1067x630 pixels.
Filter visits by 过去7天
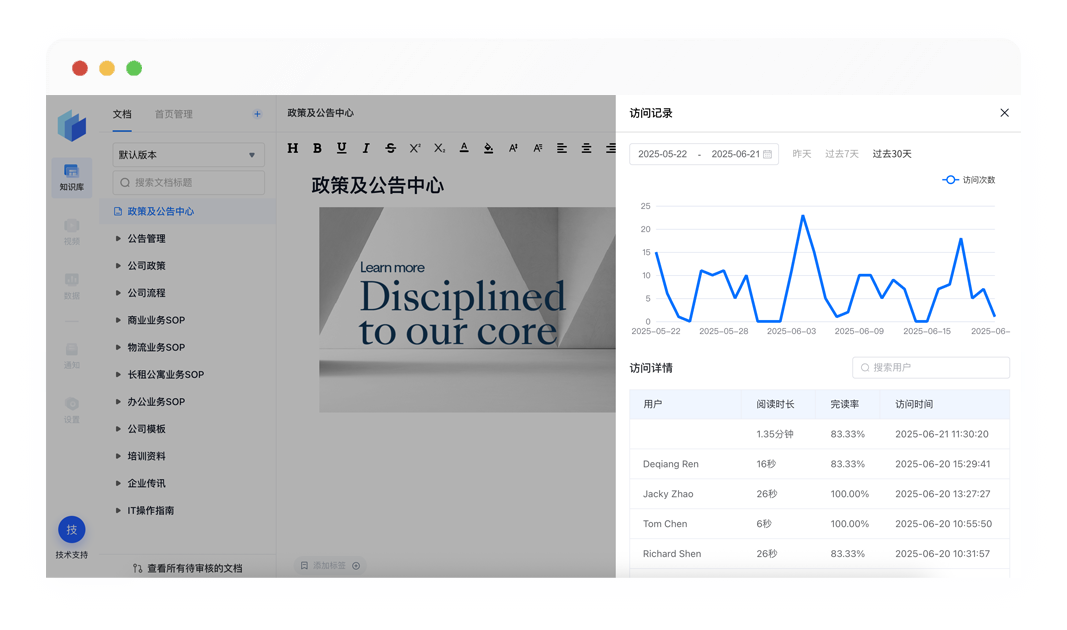pos(841,154)
